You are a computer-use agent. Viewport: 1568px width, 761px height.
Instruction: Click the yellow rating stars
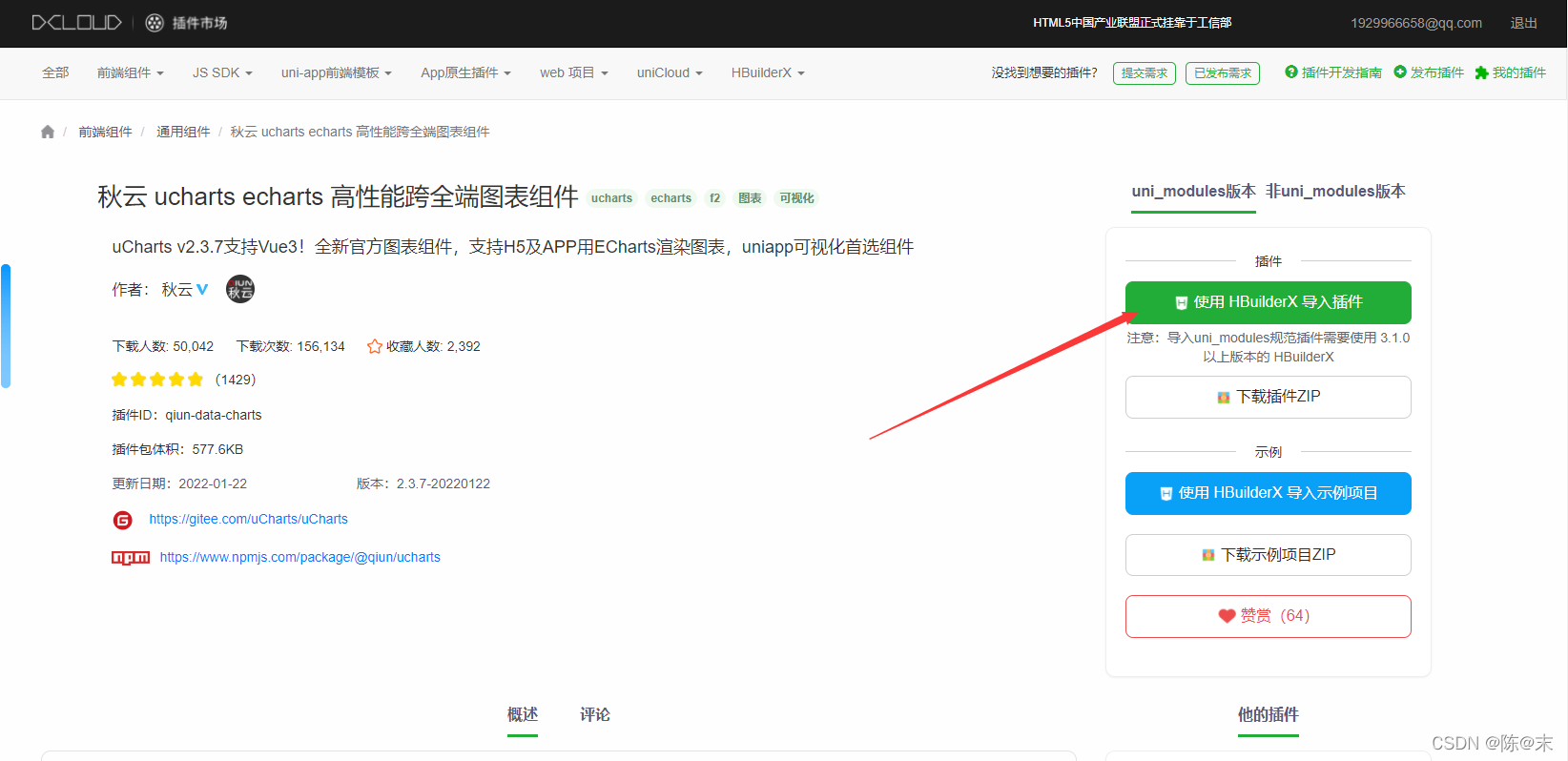pyautogui.click(x=157, y=380)
